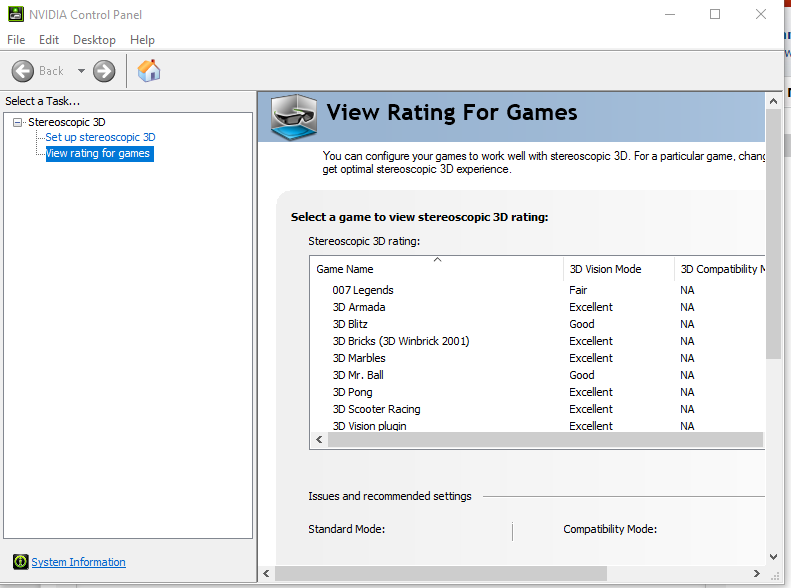
Task: Open the Back history dropdown arrow
Action: coord(81,71)
